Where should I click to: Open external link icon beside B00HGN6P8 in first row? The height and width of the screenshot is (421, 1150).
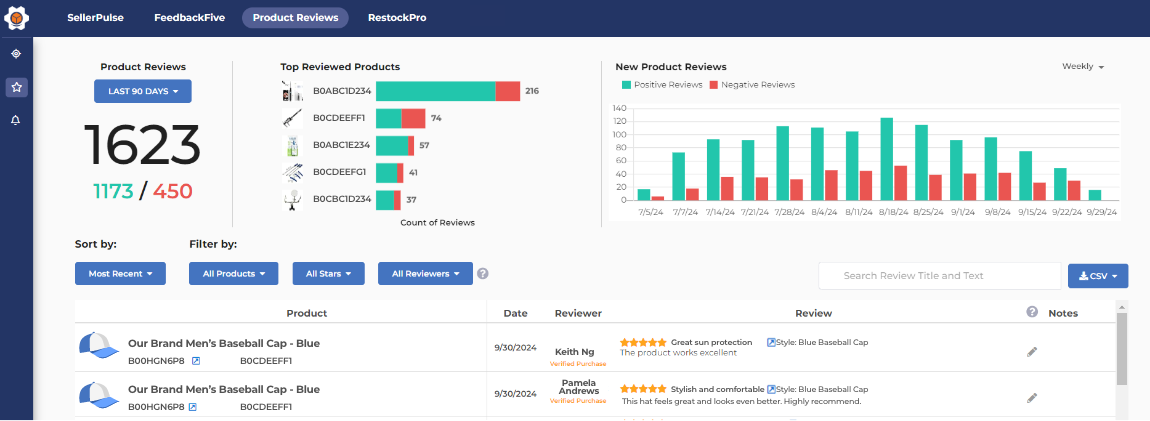point(196,360)
